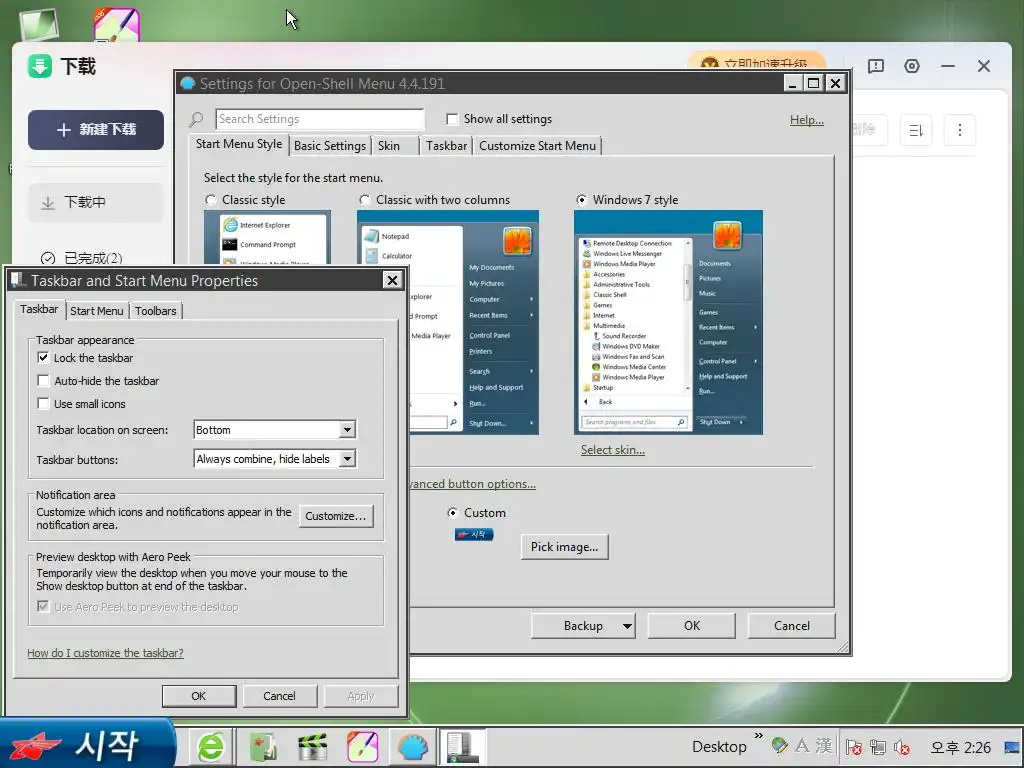Expand the Desktop toolbar chevron
Viewport: 1024px width, 768px height.
758,736
